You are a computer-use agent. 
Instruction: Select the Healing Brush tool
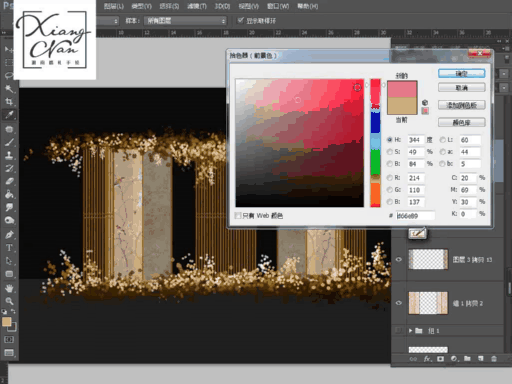(9, 129)
